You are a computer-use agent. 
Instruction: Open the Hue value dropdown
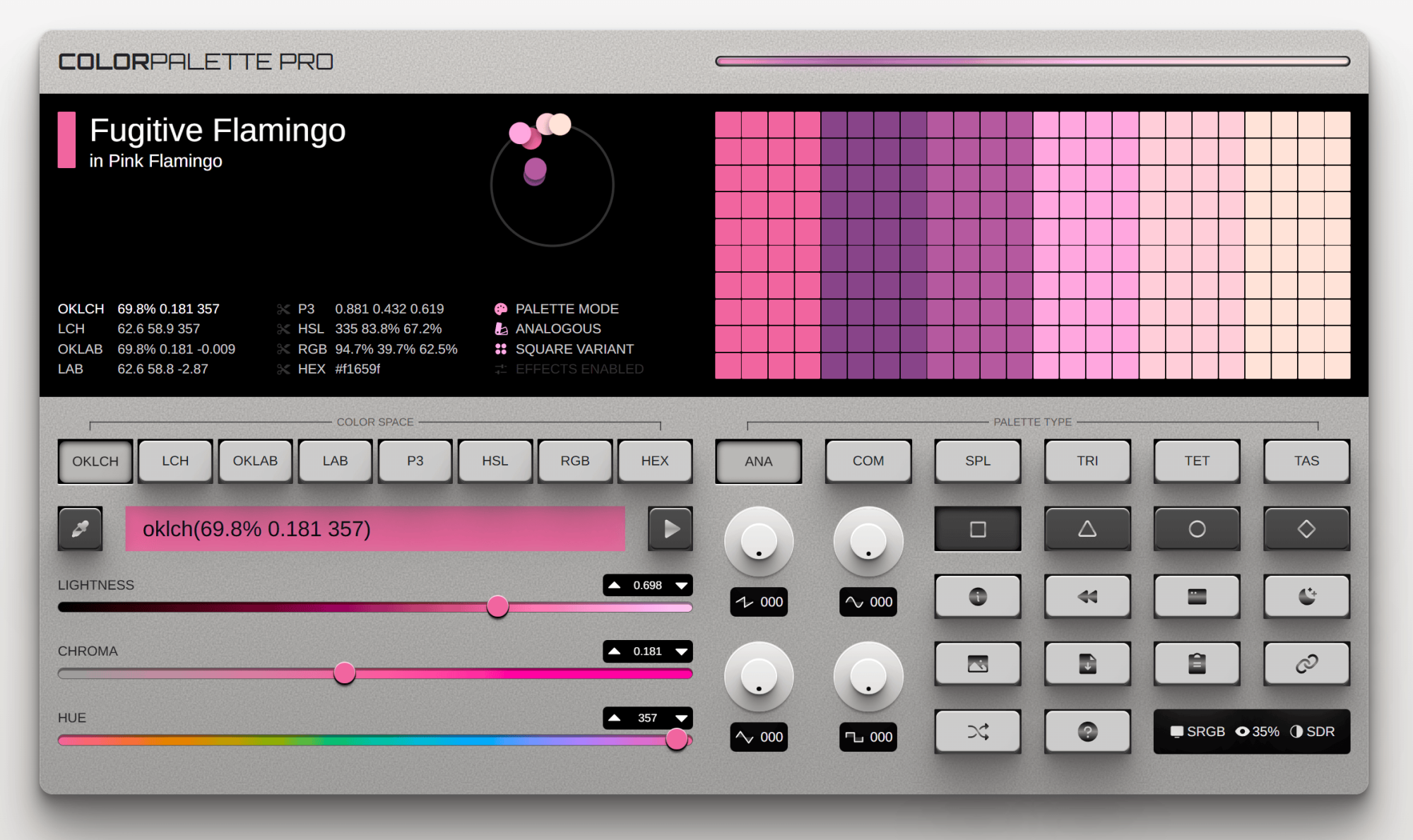point(680,718)
